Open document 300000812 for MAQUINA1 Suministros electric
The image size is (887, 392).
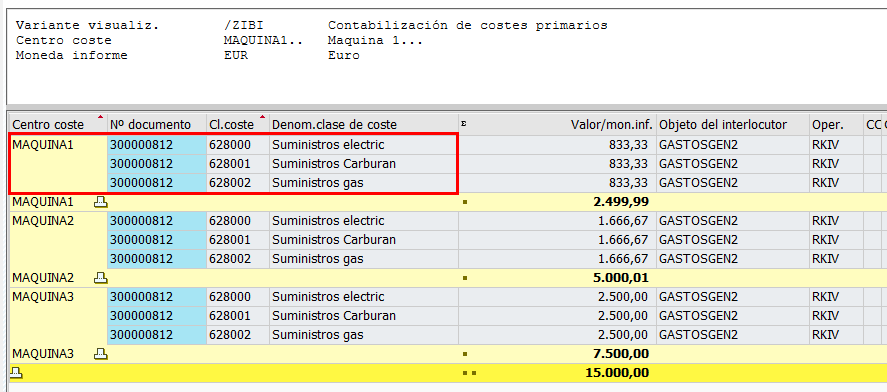pyautogui.click(x=141, y=145)
